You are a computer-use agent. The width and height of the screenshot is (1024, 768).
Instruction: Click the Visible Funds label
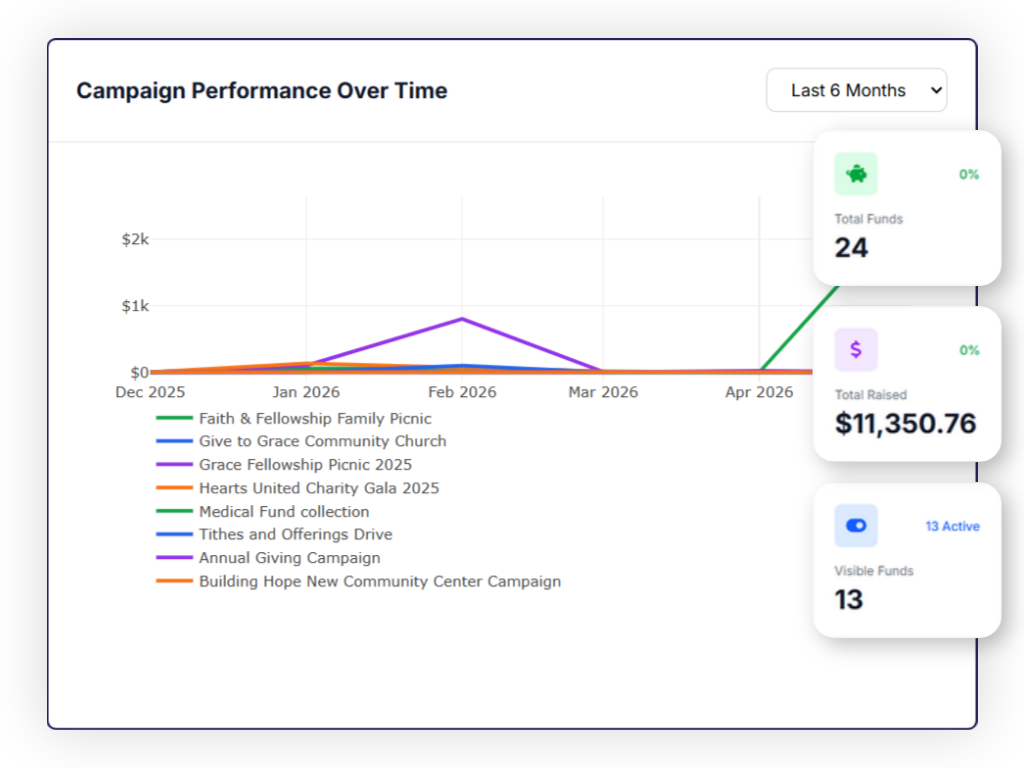pyautogui.click(x=874, y=571)
